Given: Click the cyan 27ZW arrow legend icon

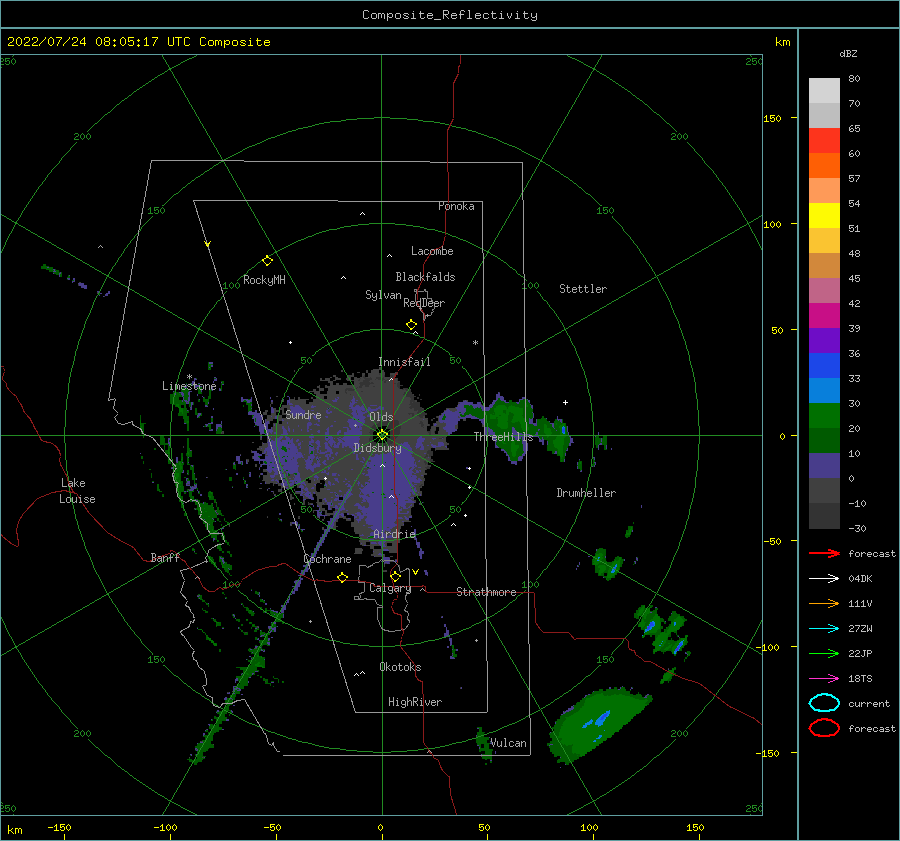Looking at the screenshot, I should pos(824,629).
